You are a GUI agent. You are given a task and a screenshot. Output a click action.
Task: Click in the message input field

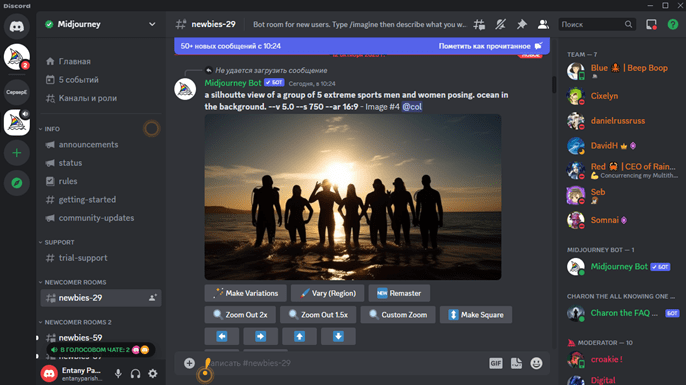341,363
